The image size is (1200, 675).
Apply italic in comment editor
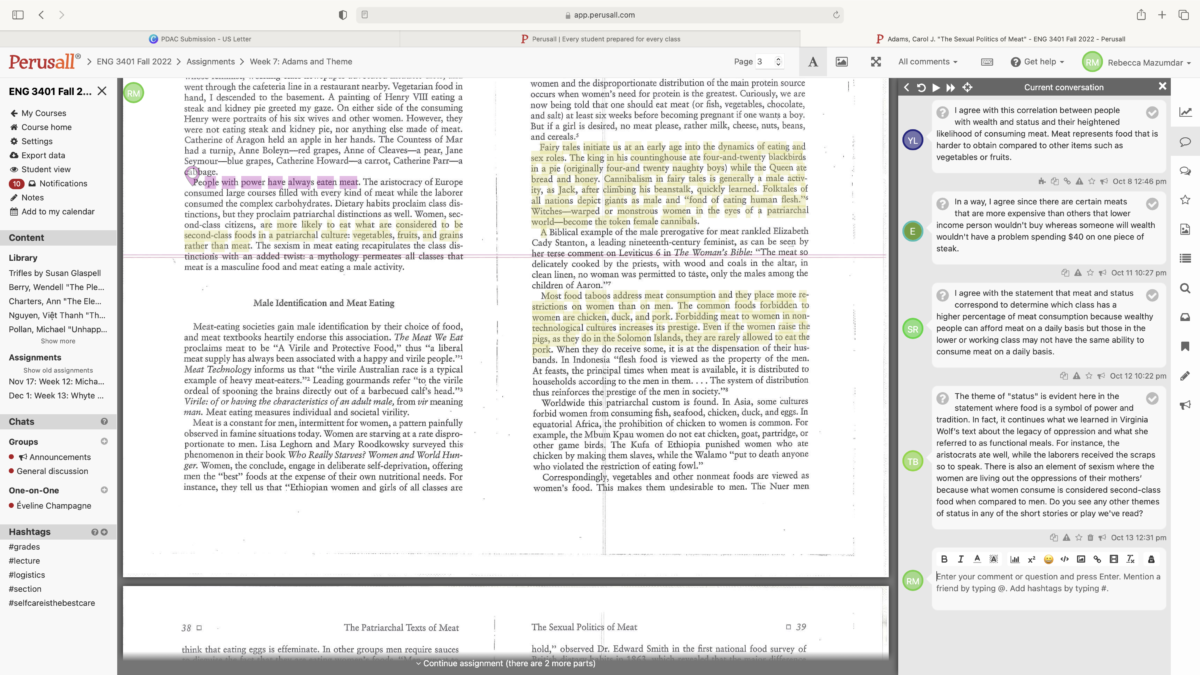pos(961,559)
